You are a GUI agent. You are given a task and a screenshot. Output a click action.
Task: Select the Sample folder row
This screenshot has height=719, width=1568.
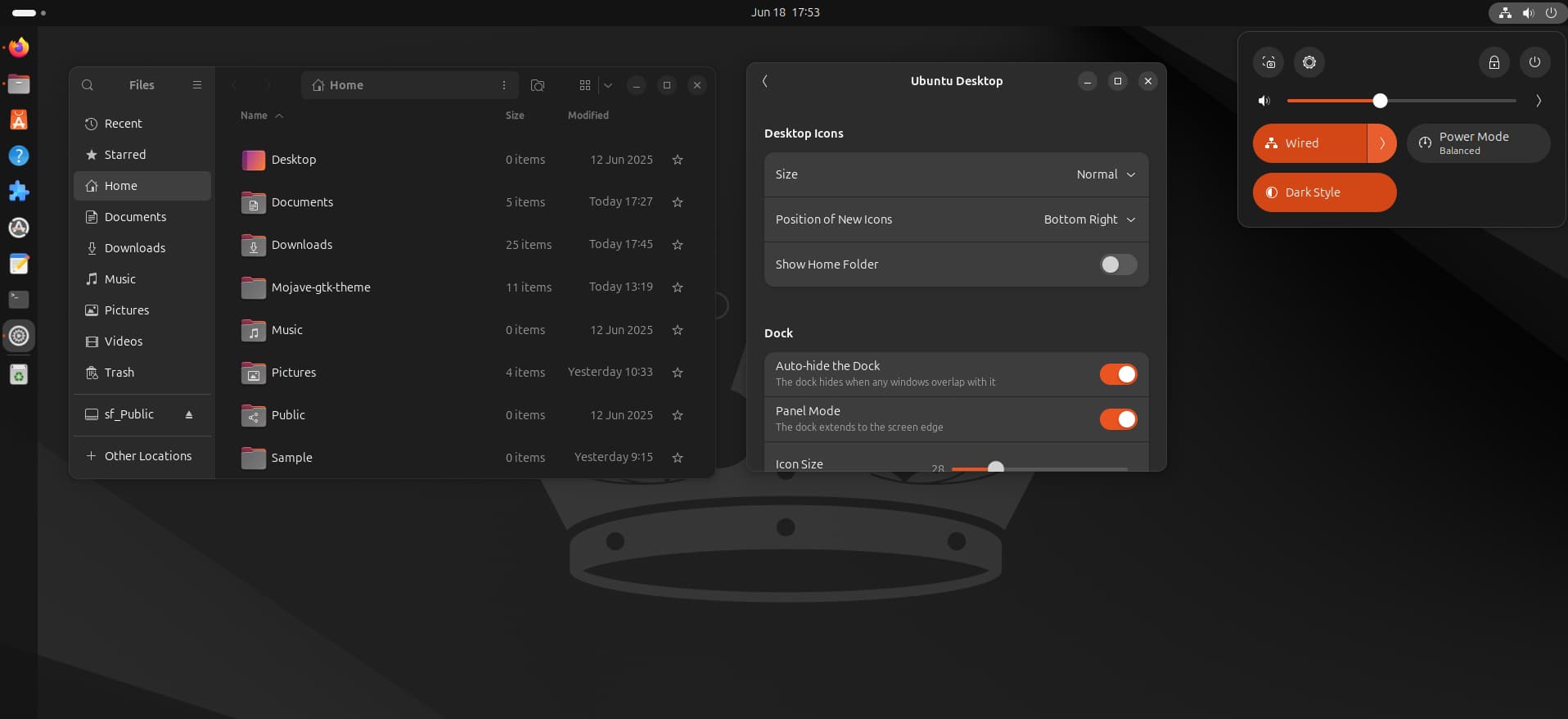tap(463, 458)
